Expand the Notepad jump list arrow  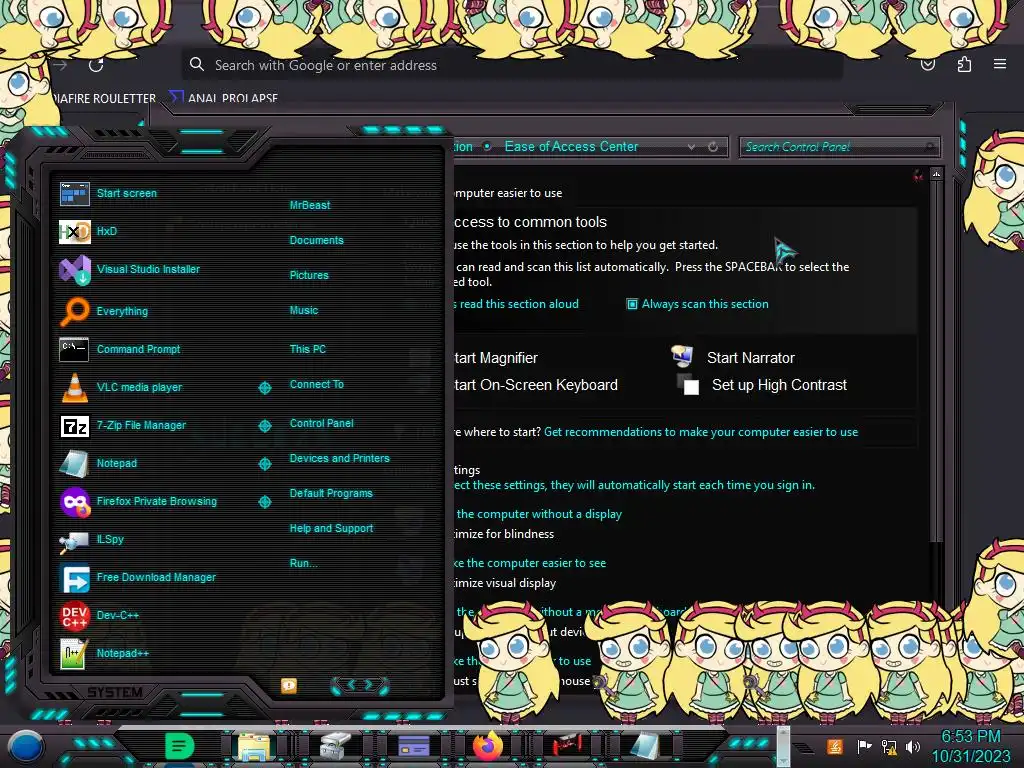pos(264,464)
